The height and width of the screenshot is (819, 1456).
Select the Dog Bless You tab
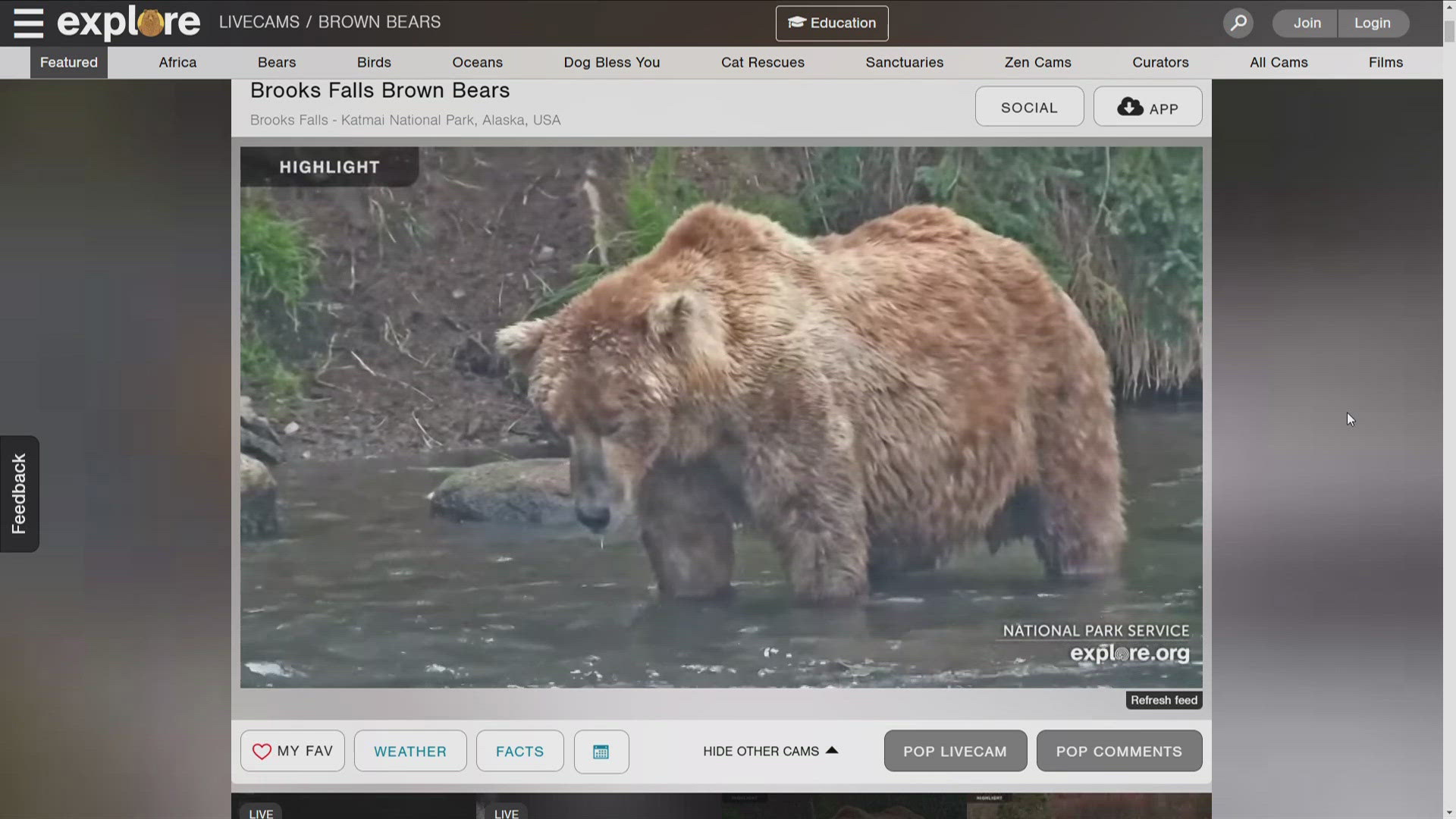(x=612, y=63)
